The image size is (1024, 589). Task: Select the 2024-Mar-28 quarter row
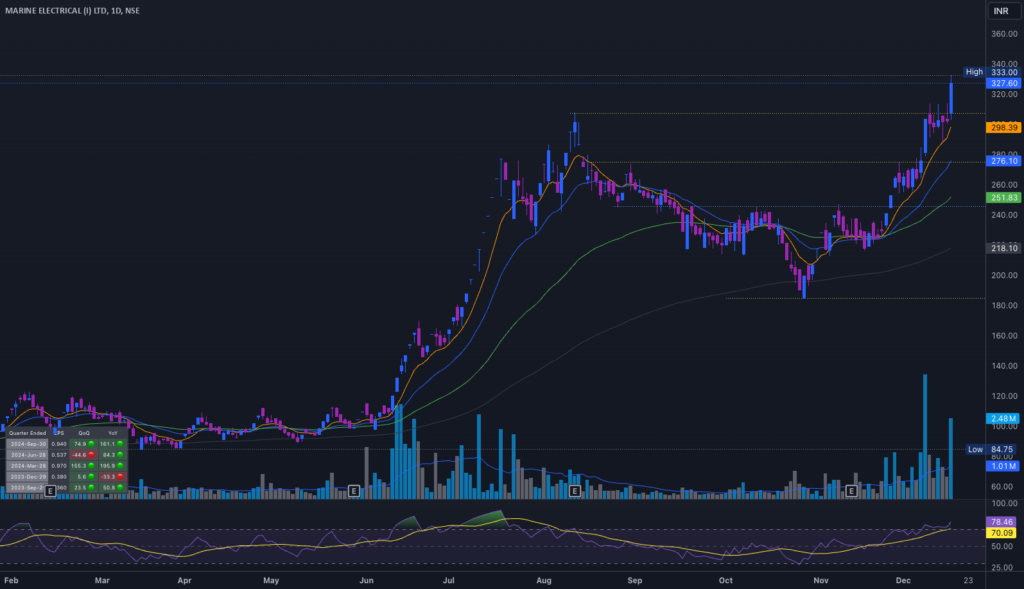coord(26,465)
